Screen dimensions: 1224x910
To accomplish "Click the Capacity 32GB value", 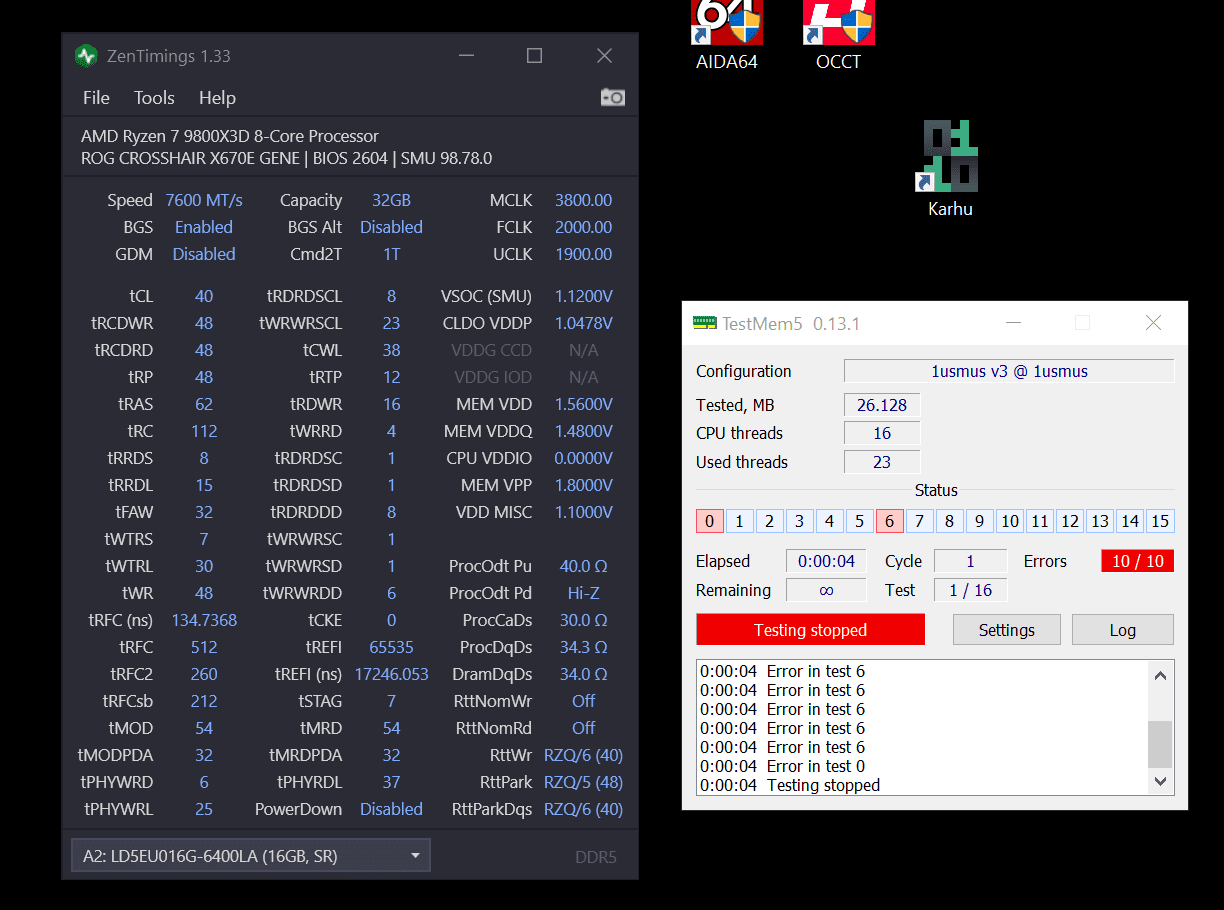I will pos(391,200).
